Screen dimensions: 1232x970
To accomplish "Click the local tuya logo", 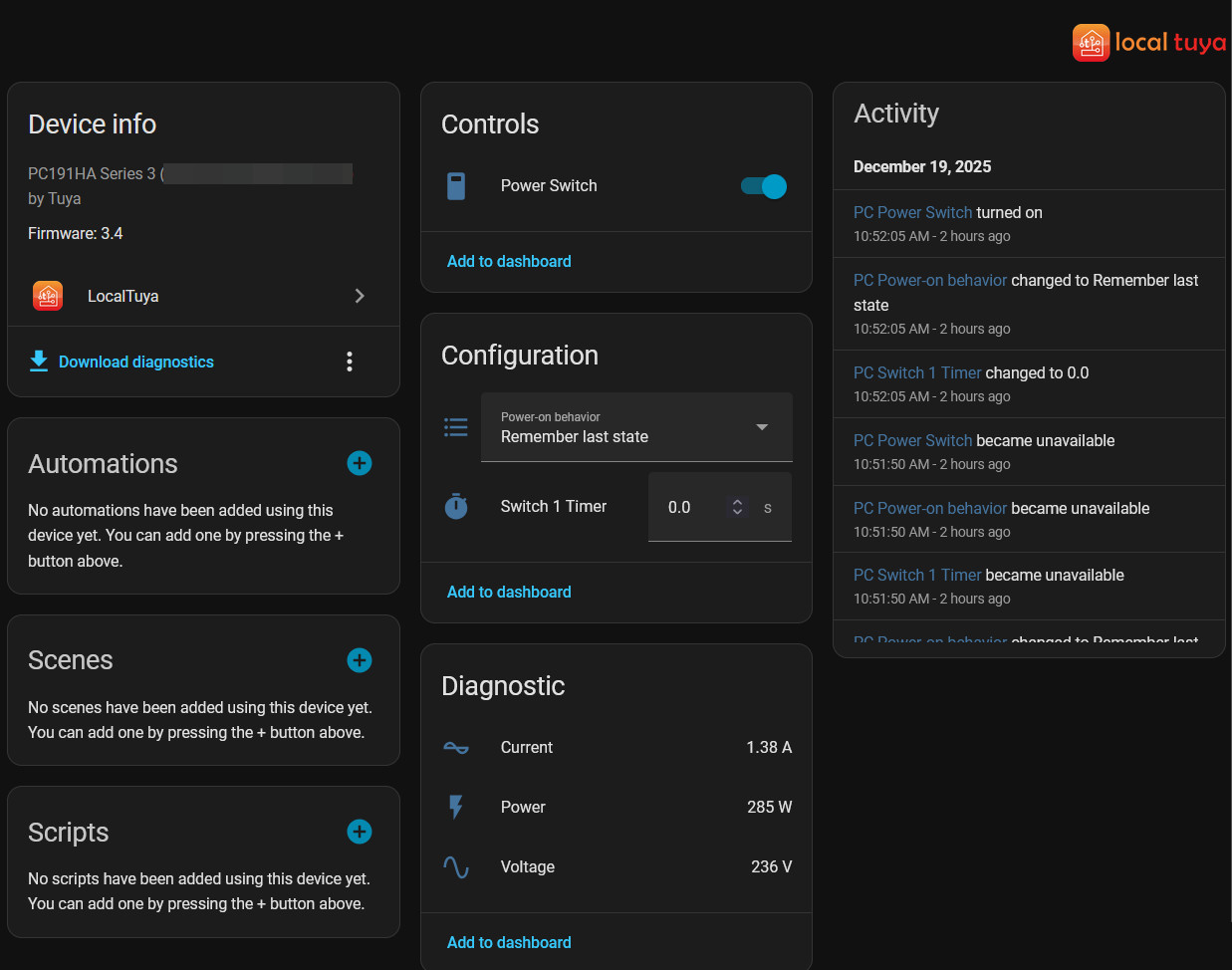I will (1148, 43).
